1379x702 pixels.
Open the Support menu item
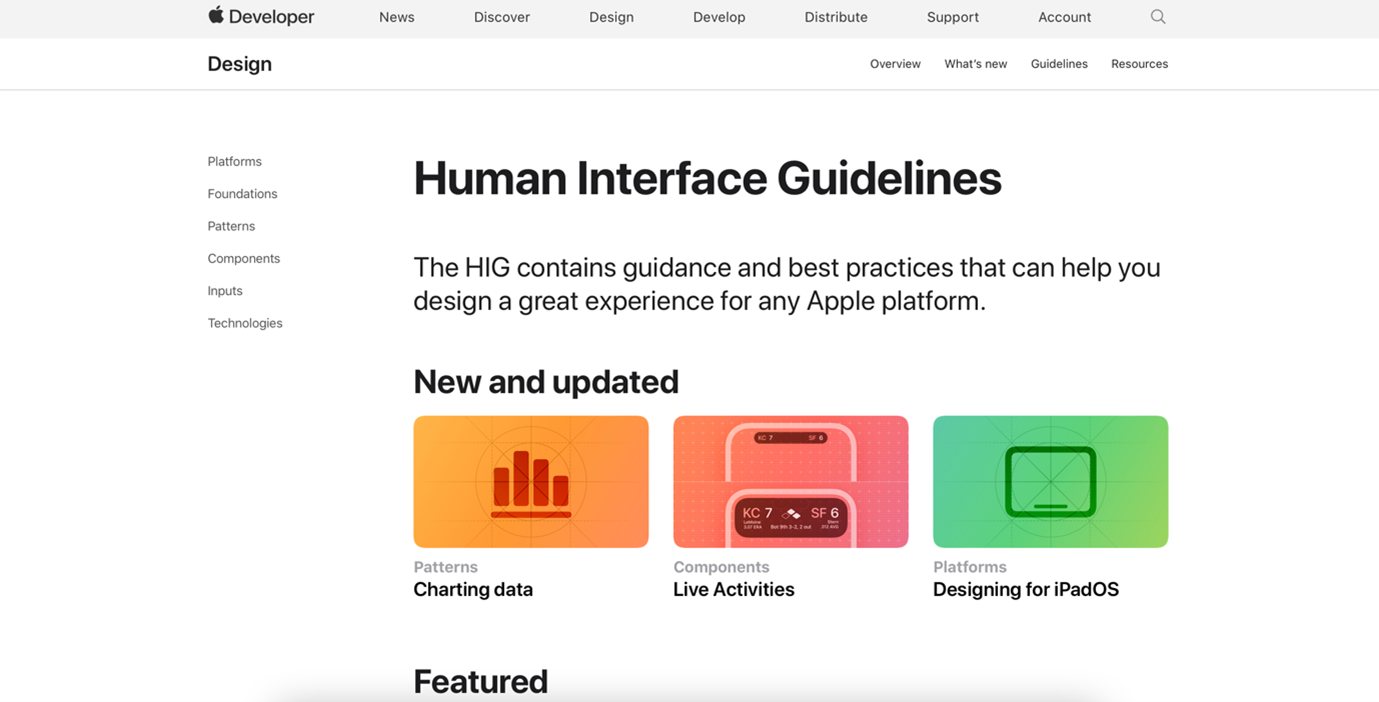[953, 17]
